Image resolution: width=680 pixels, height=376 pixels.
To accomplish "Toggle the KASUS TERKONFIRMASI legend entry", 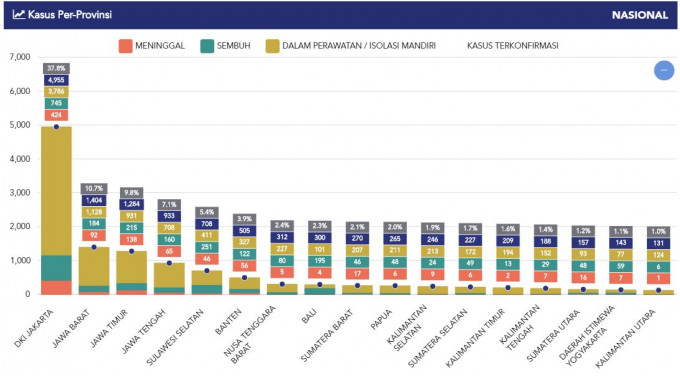I will (x=513, y=46).
